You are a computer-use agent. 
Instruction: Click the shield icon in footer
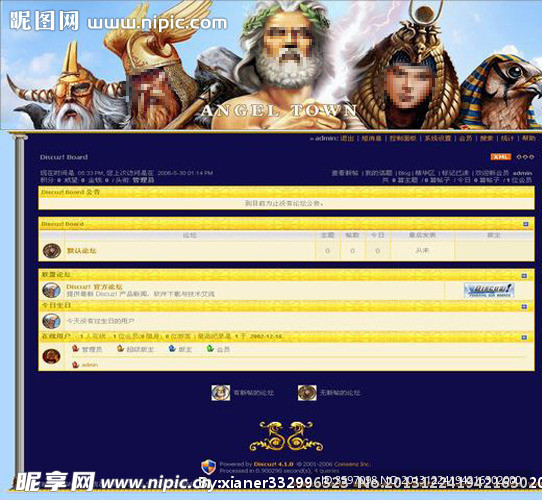click(208, 467)
